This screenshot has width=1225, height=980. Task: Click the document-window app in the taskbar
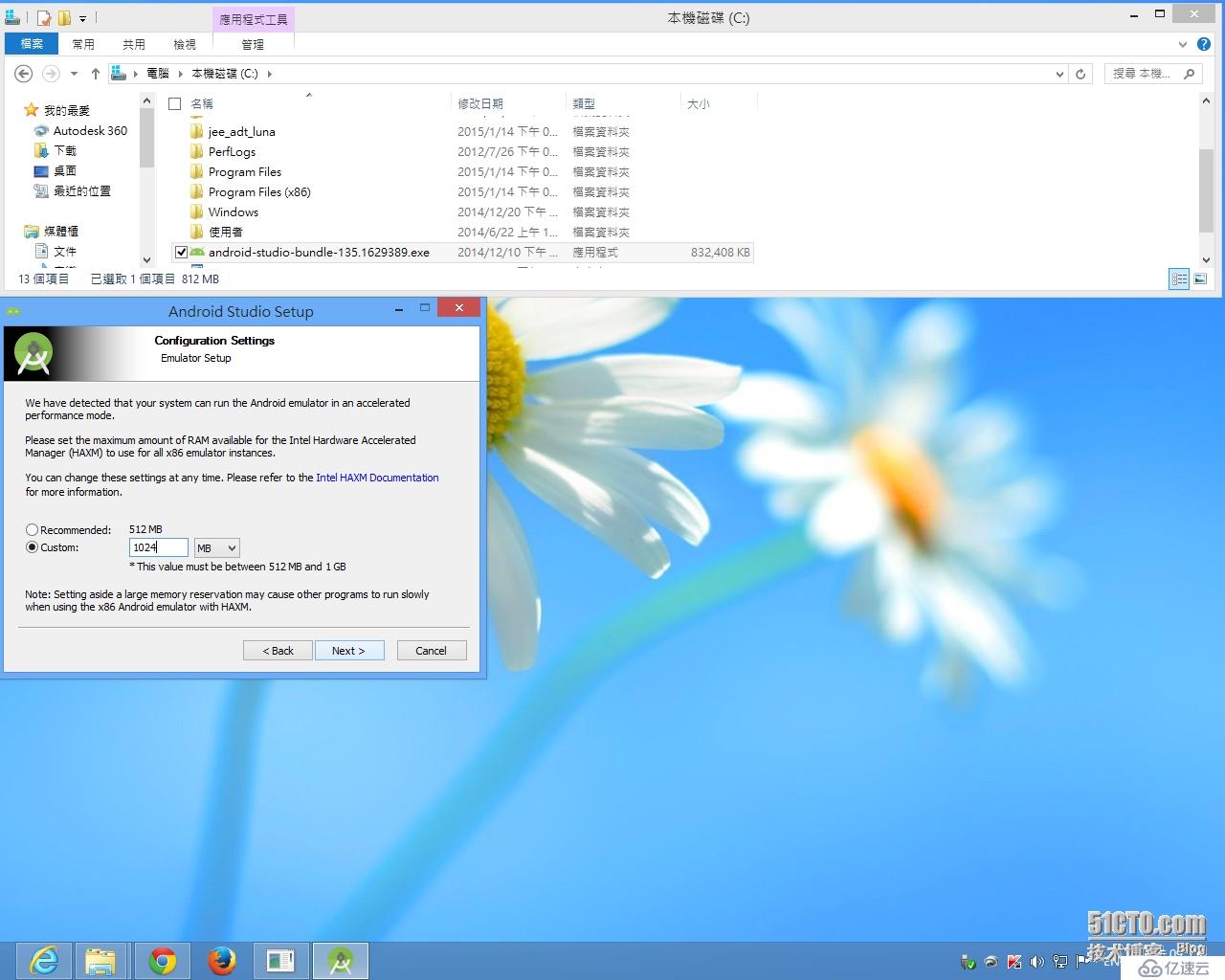(280, 960)
